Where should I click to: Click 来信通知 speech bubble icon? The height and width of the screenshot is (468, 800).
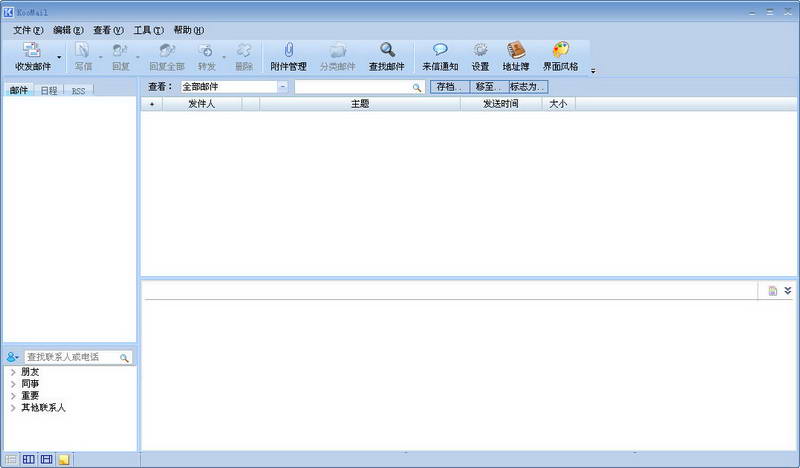point(440,50)
